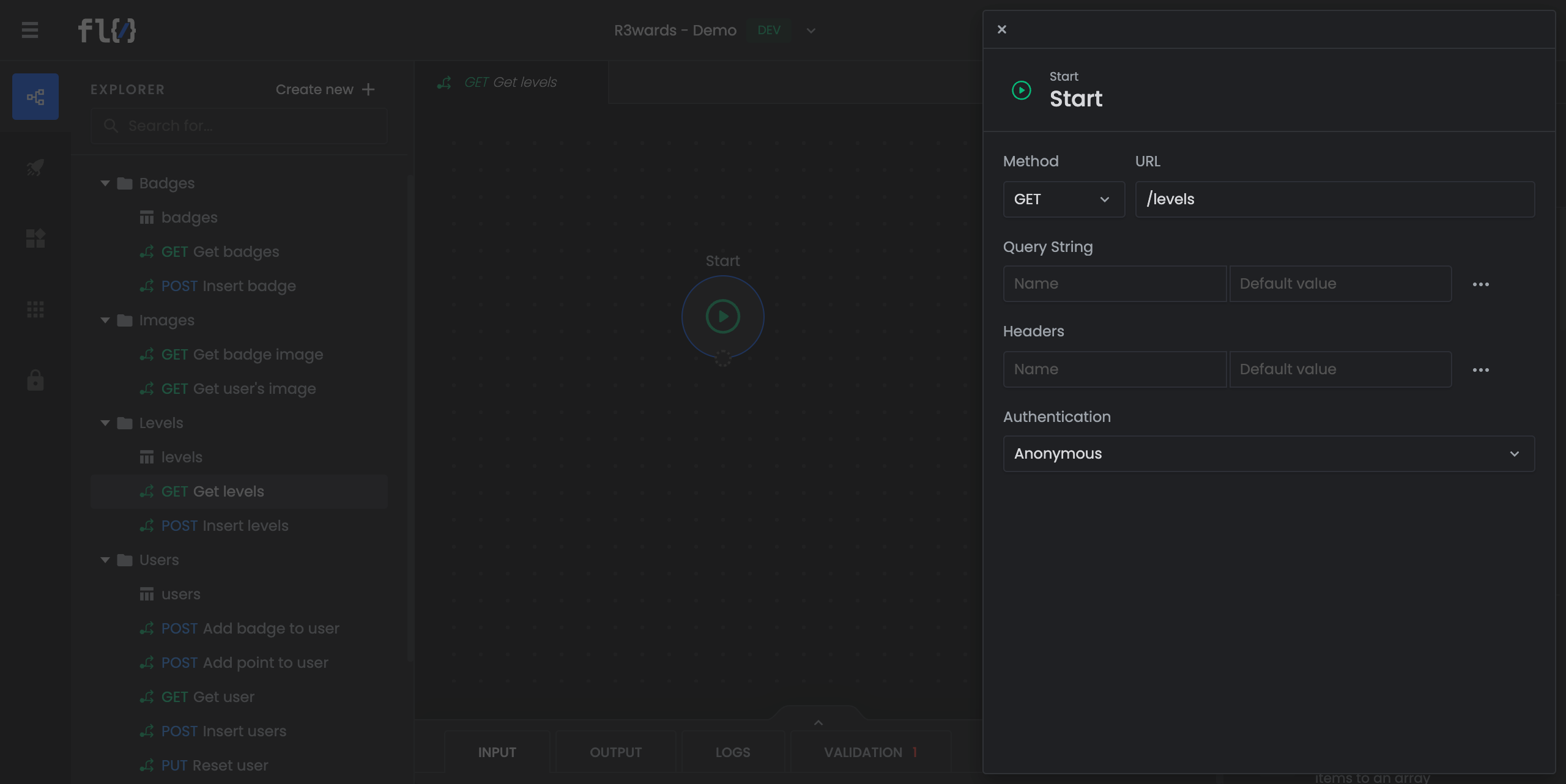Image resolution: width=1566 pixels, height=784 pixels.
Task: Open the widgets sidebar icon
Action: [x=35, y=239]
